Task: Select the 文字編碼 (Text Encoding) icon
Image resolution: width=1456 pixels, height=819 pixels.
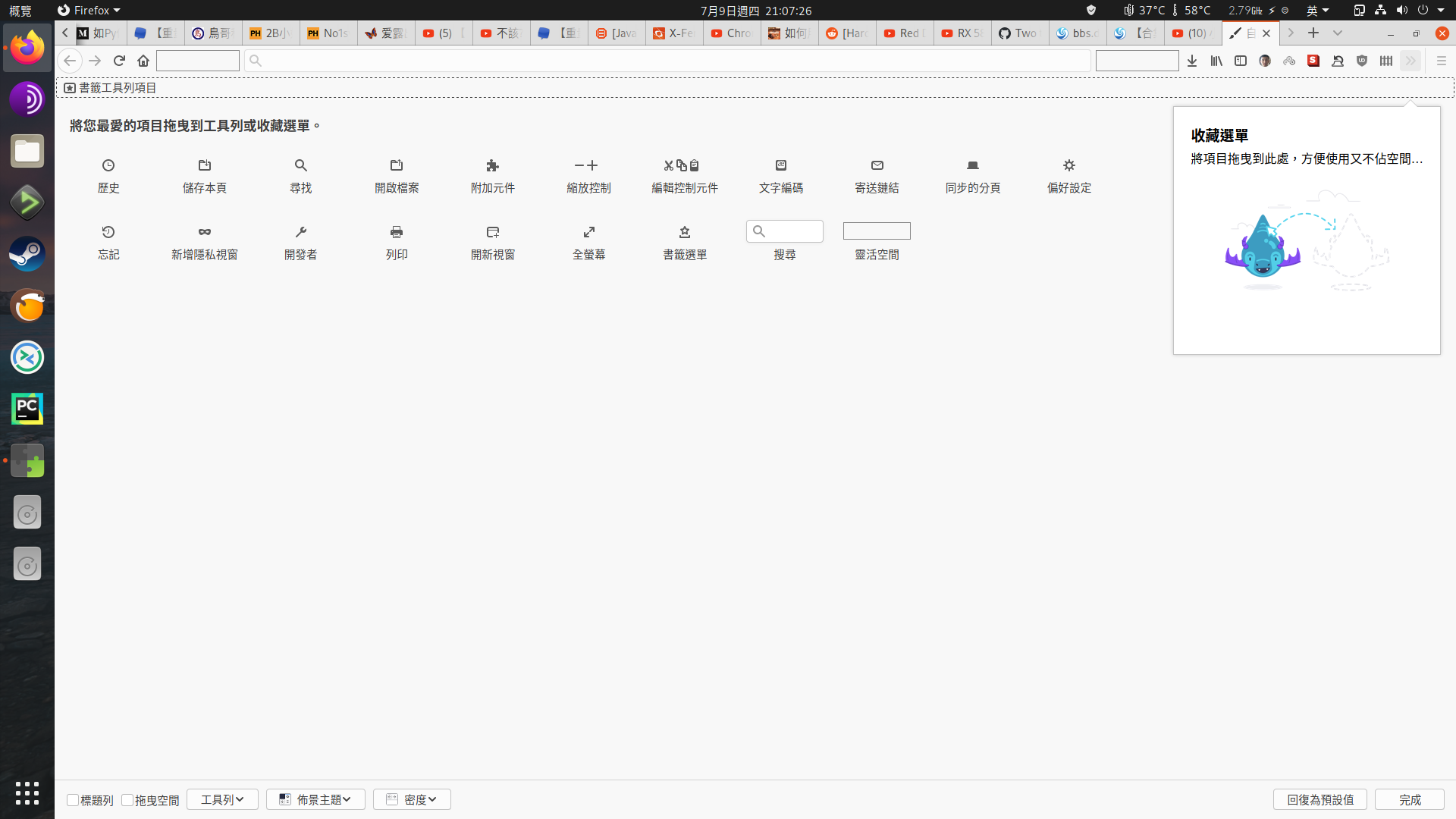Action: click(781, 165)
